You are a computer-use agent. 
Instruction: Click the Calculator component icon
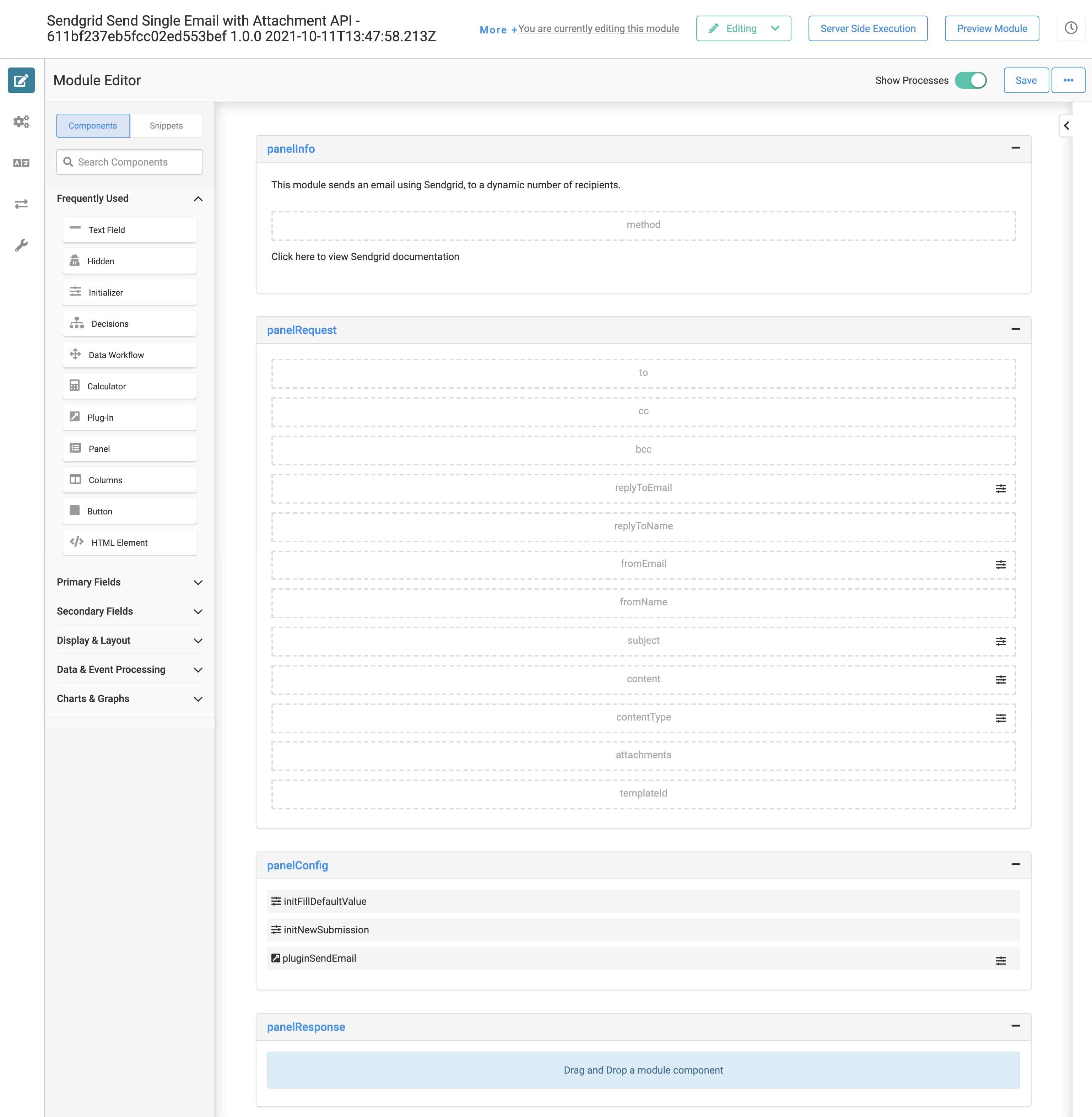[x=75, y=385]
